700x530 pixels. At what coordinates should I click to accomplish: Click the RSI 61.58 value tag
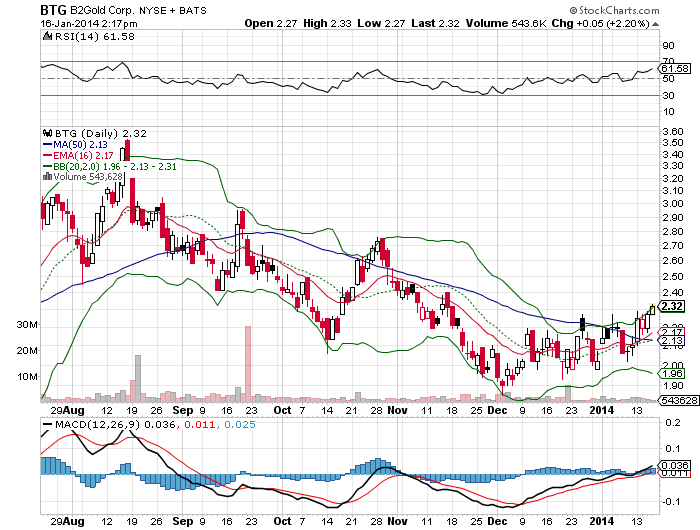click(x=675, y=68)
